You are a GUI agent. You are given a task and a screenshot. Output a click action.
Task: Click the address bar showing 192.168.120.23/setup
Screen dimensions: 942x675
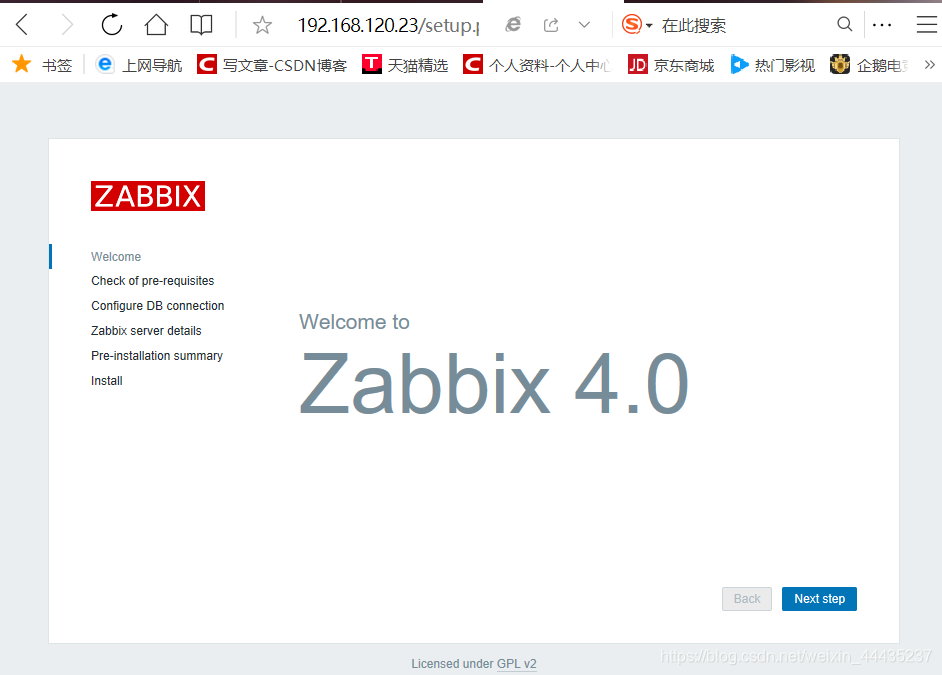click(389, 25)
